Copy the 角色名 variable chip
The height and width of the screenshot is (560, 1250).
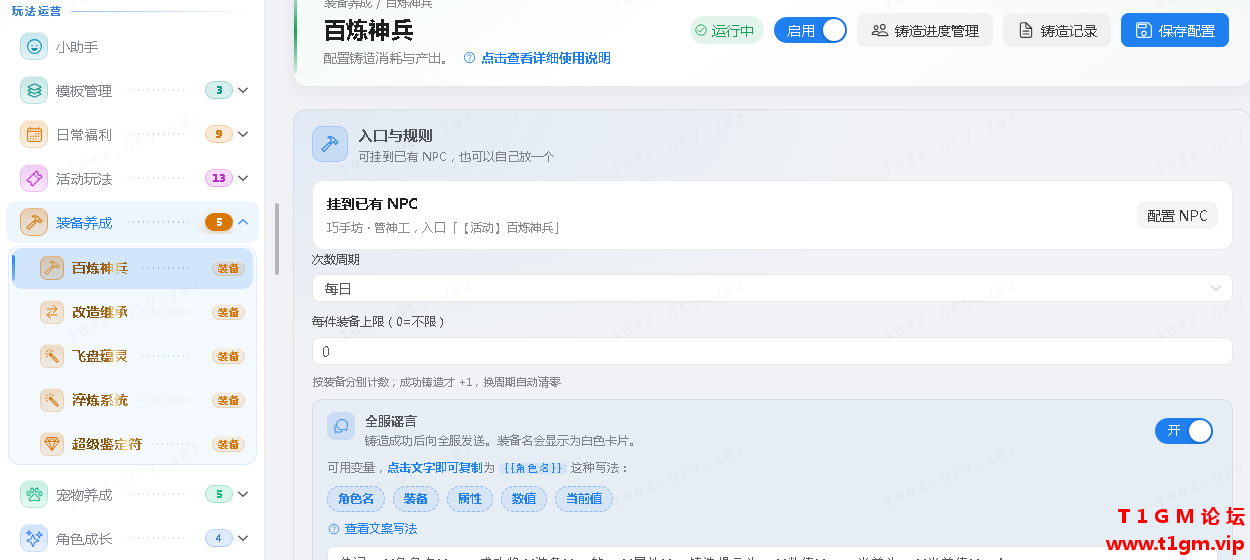click(356, 498)
